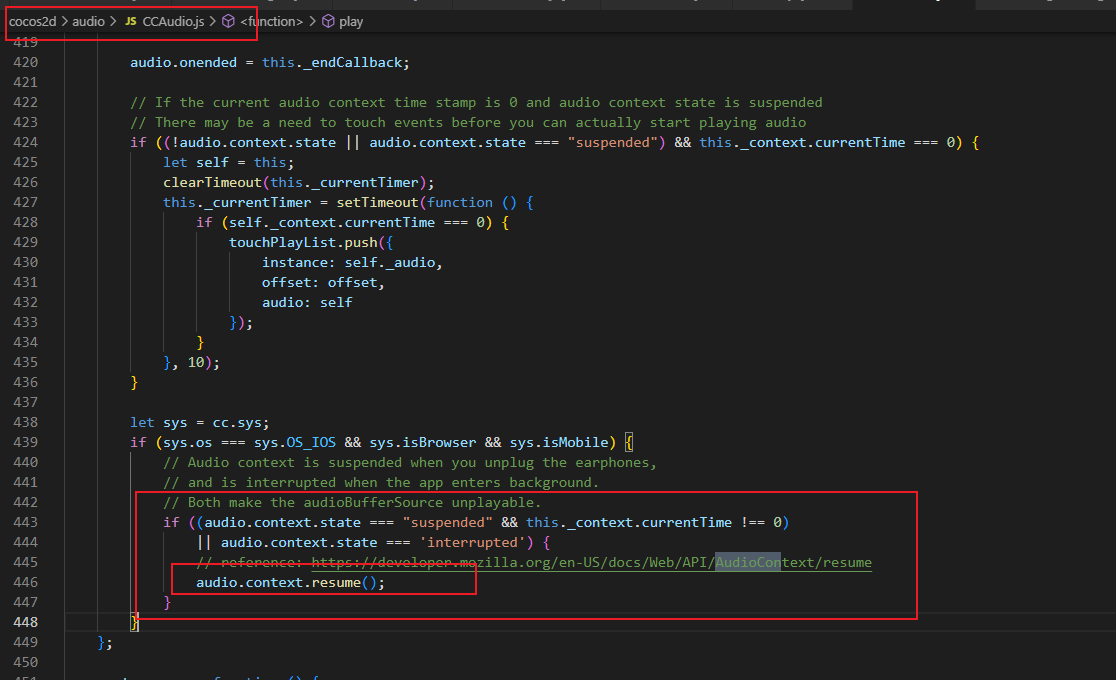Screen dimensions: 1116x680
Task: Click clearTimeout(this._currentTimer) line
Action: [x=298, y=182]
